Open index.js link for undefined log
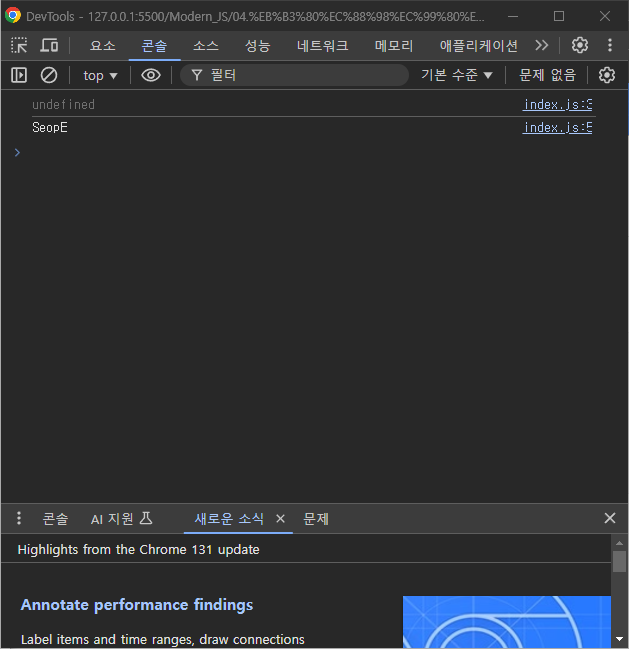 557,105
